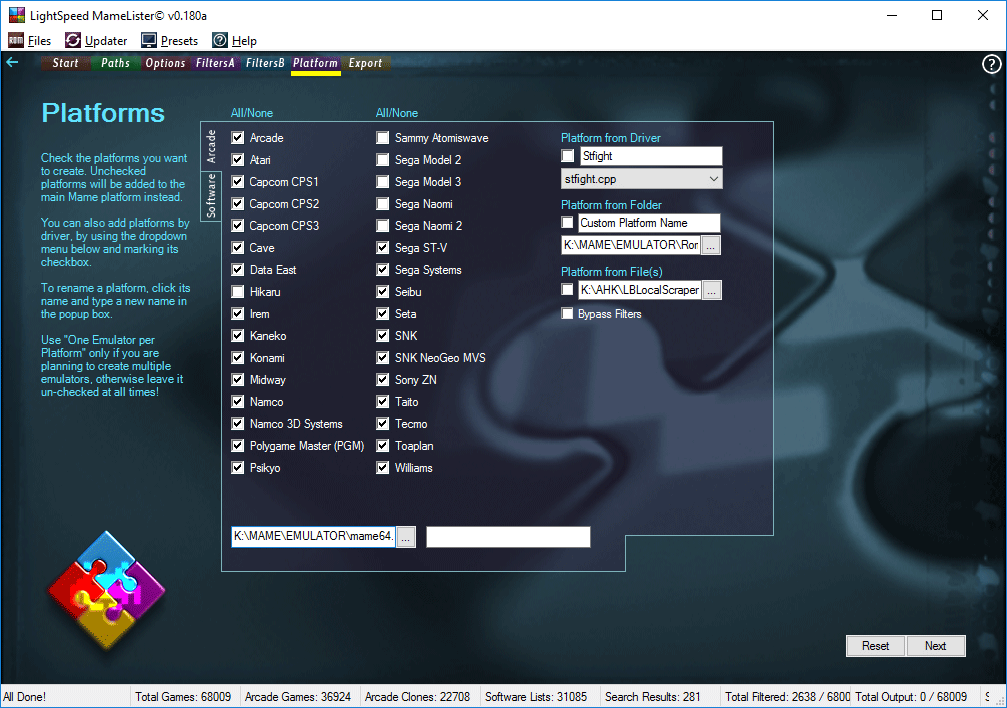Browse for the Platform from File(s) path
The width and height of the screenshot is (1007, 708).
(x=712, y=290)
